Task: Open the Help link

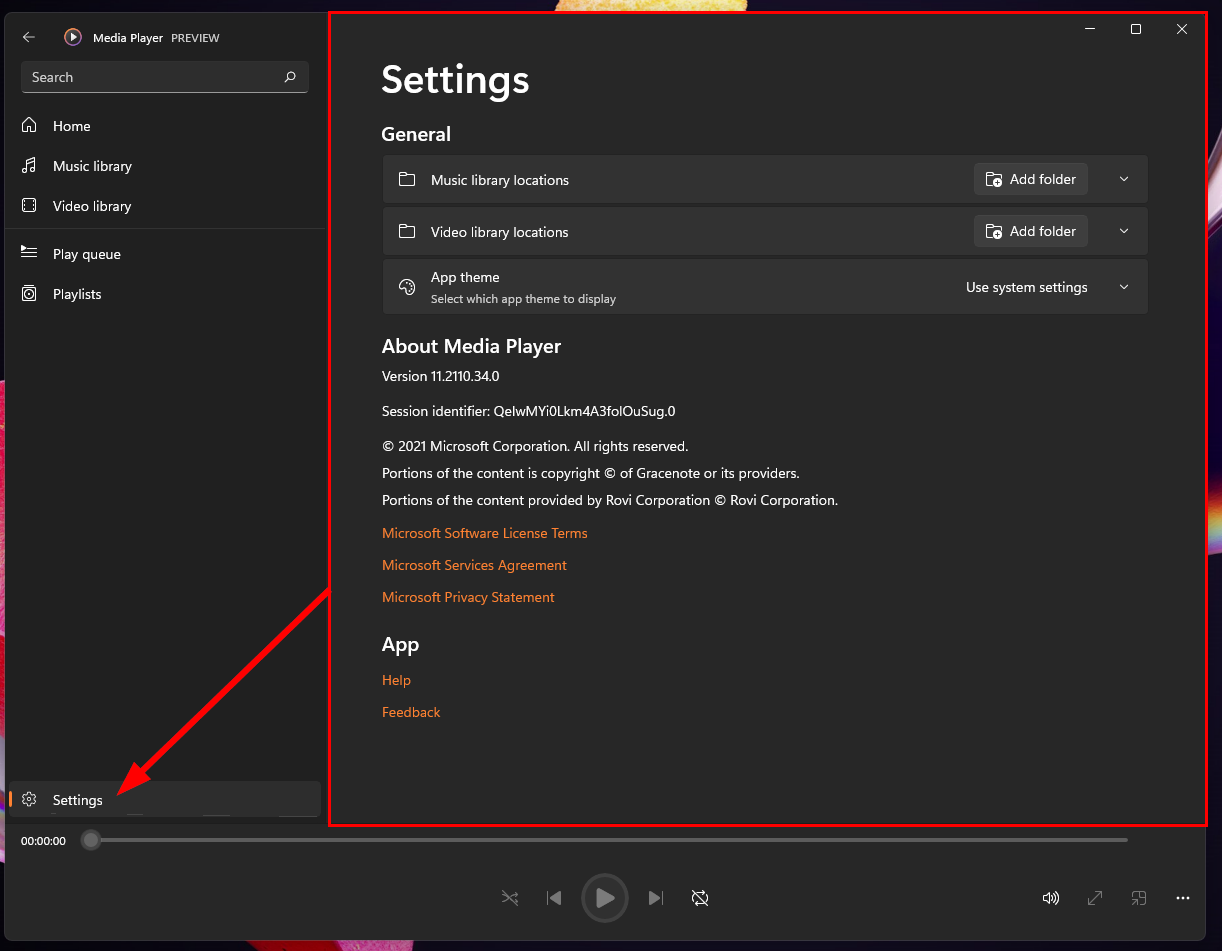Action: coord(396,680)
